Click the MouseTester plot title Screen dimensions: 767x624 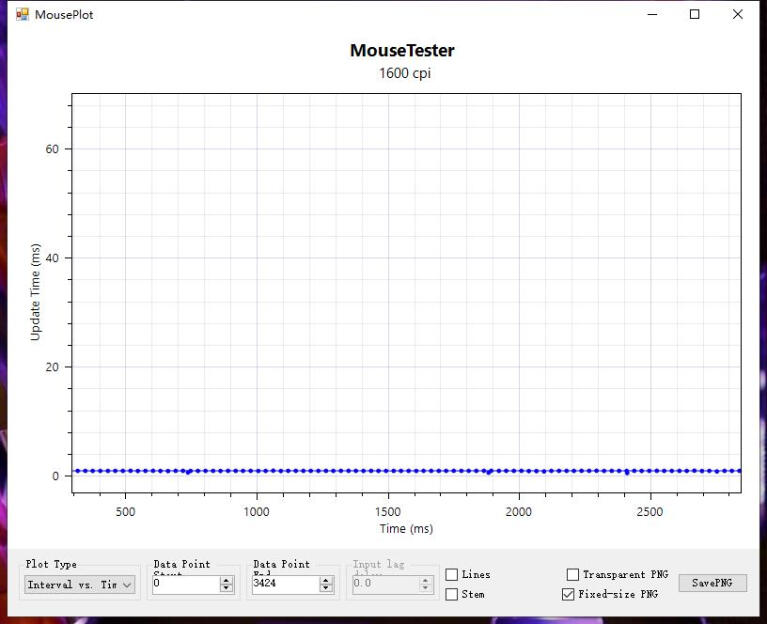coord(402,50)
